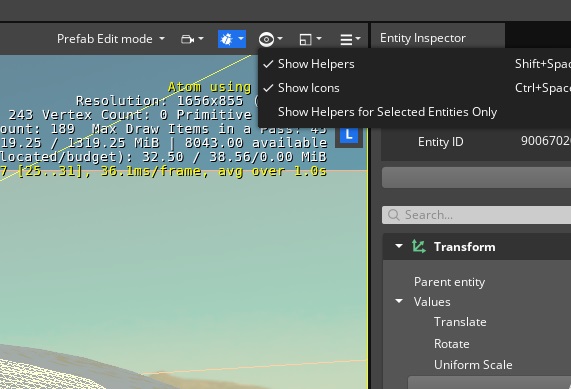The height and width of the screenshot is (389, 571).
Task: Click the eye helpers visibility icon
Action: click(266, 39)
